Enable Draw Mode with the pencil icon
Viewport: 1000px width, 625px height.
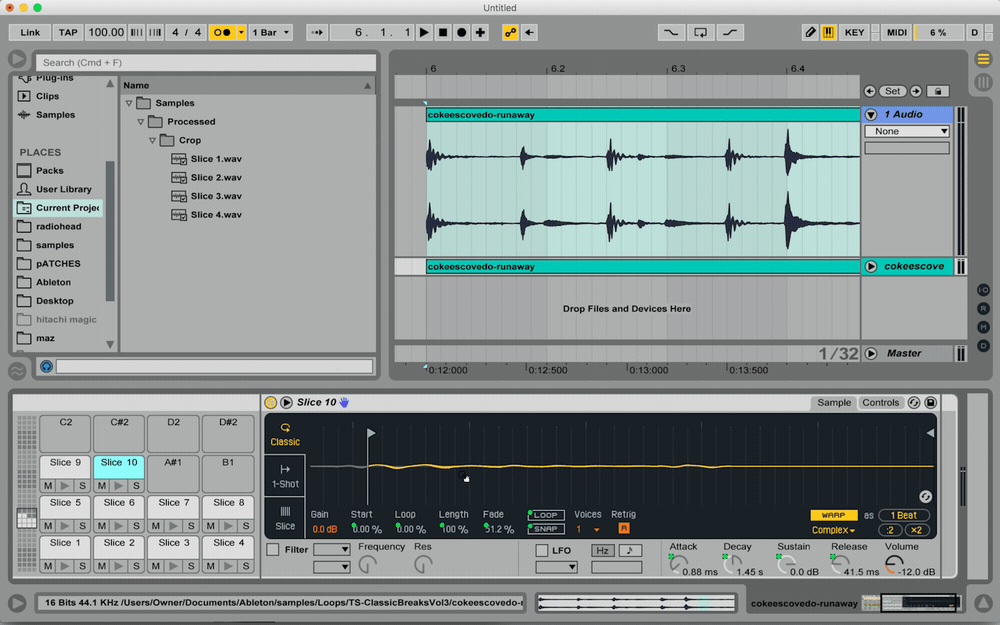[x=809, y=32]
